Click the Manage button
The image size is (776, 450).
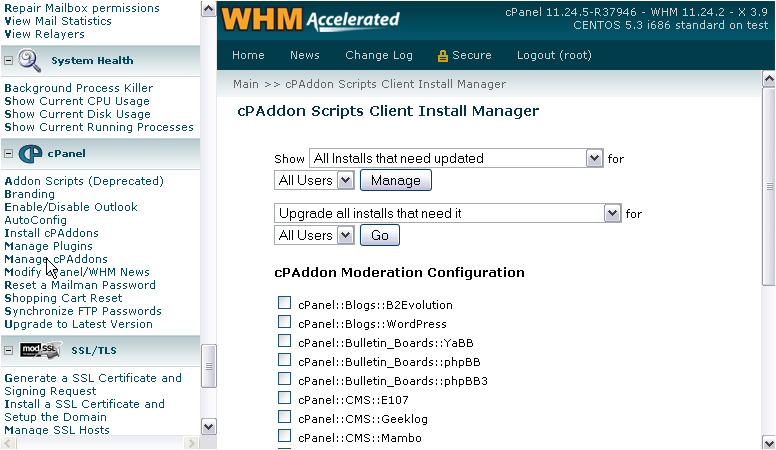[396, 180]
